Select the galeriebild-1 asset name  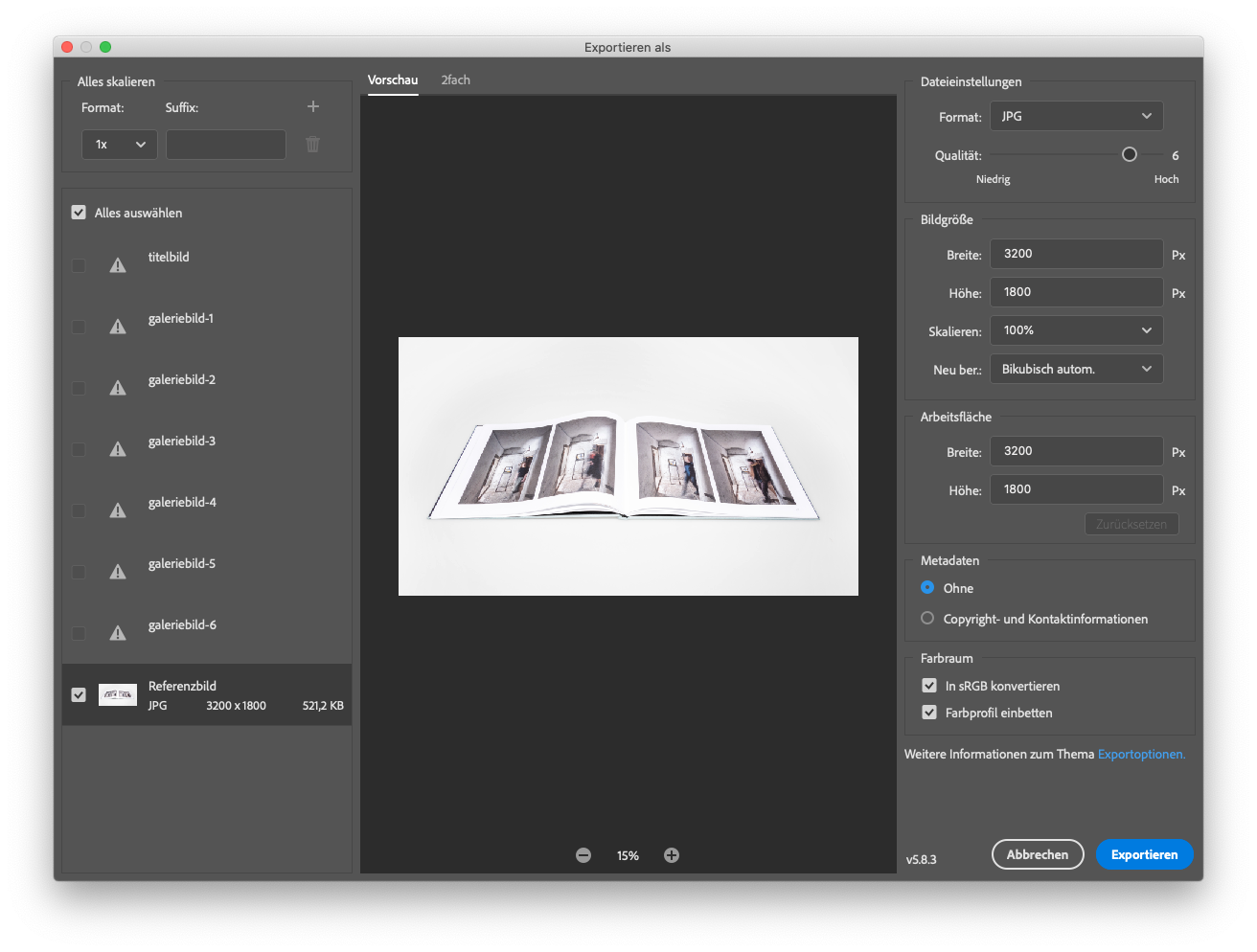pyautogui.click(x=181, y=318)
